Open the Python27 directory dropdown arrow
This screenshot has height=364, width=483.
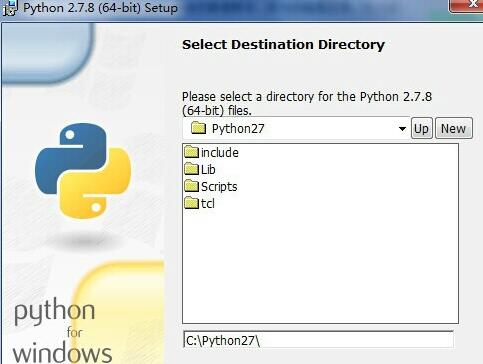click(402, 129)
